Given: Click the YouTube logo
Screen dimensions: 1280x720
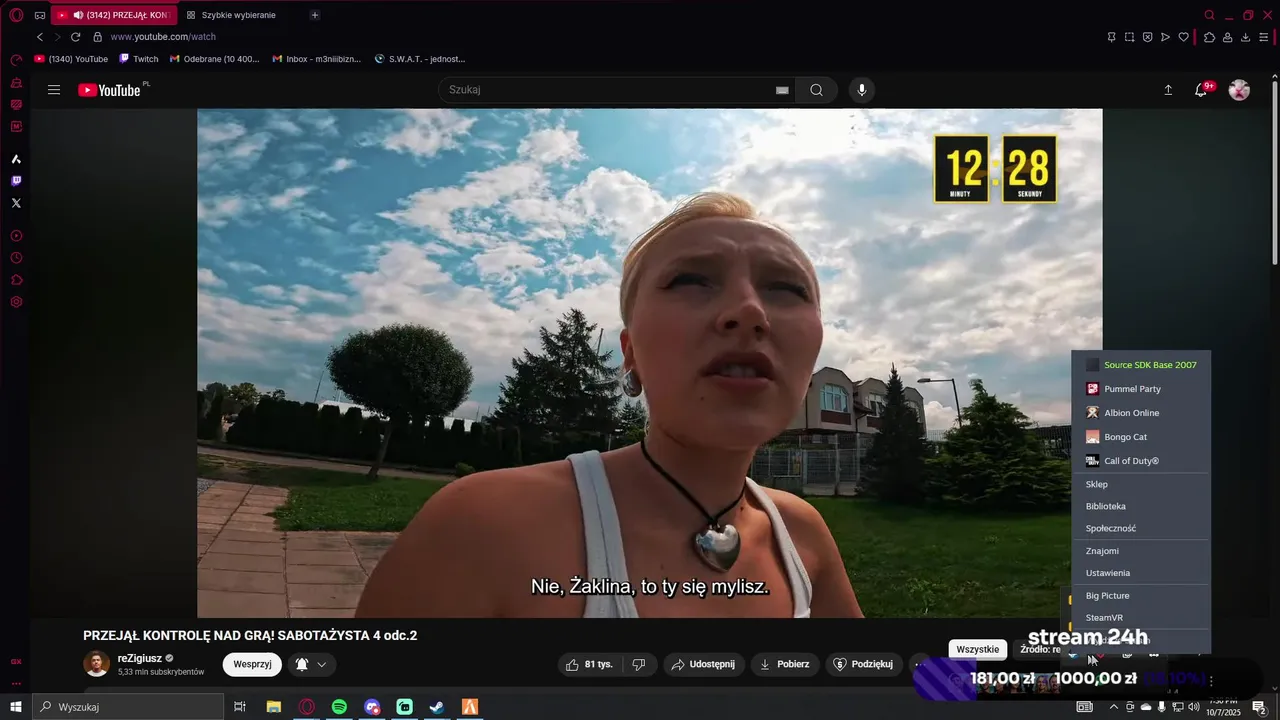Looking at the screenshot, I should click(x=109, y=90).
